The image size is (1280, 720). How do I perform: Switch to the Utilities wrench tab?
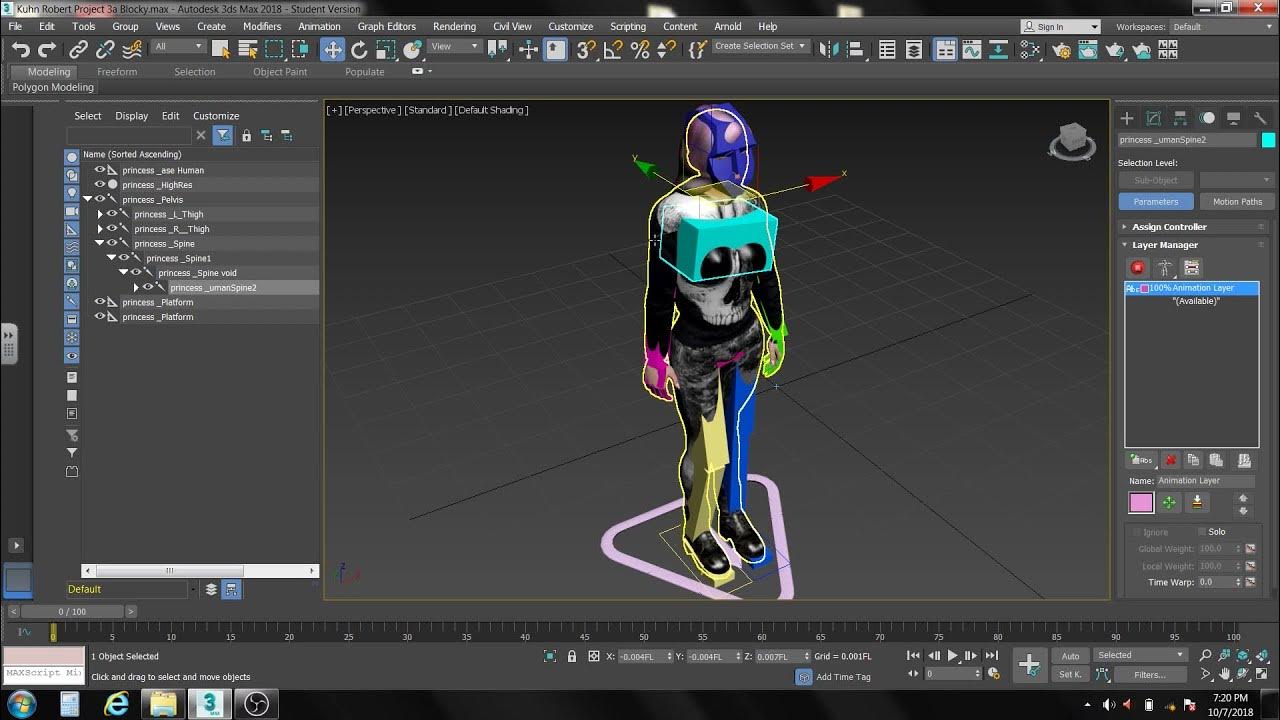coord(1260,118)
